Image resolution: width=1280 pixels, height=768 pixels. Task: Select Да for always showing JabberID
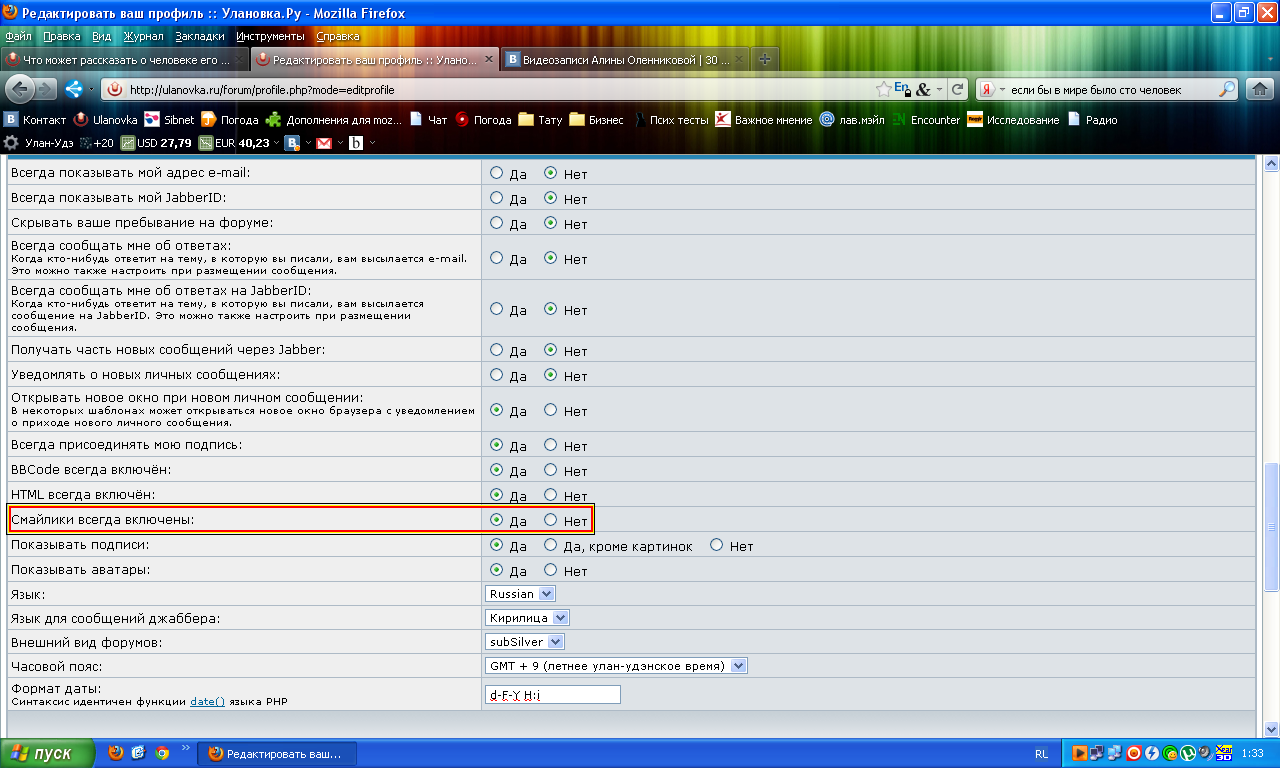(x=497, y=198)
